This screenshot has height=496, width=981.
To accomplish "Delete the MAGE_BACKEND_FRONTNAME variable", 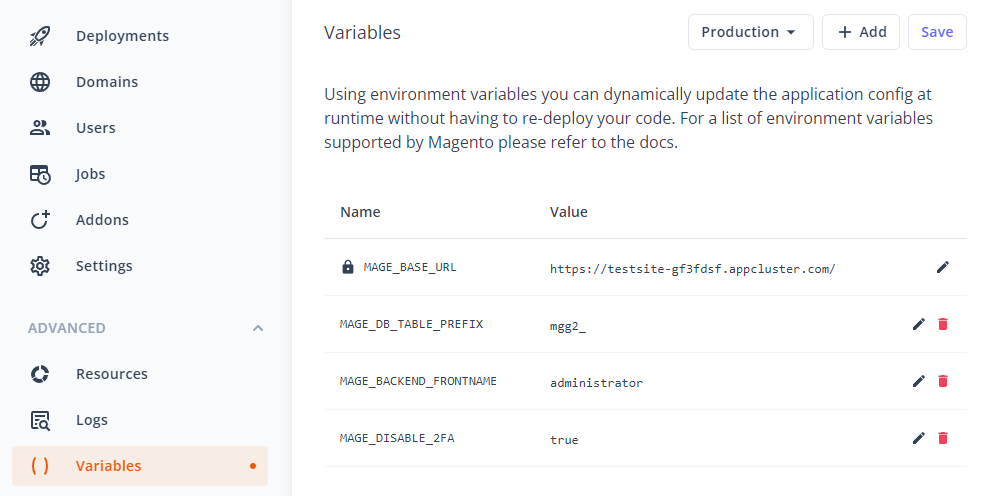I will click(x=943, y=381).
